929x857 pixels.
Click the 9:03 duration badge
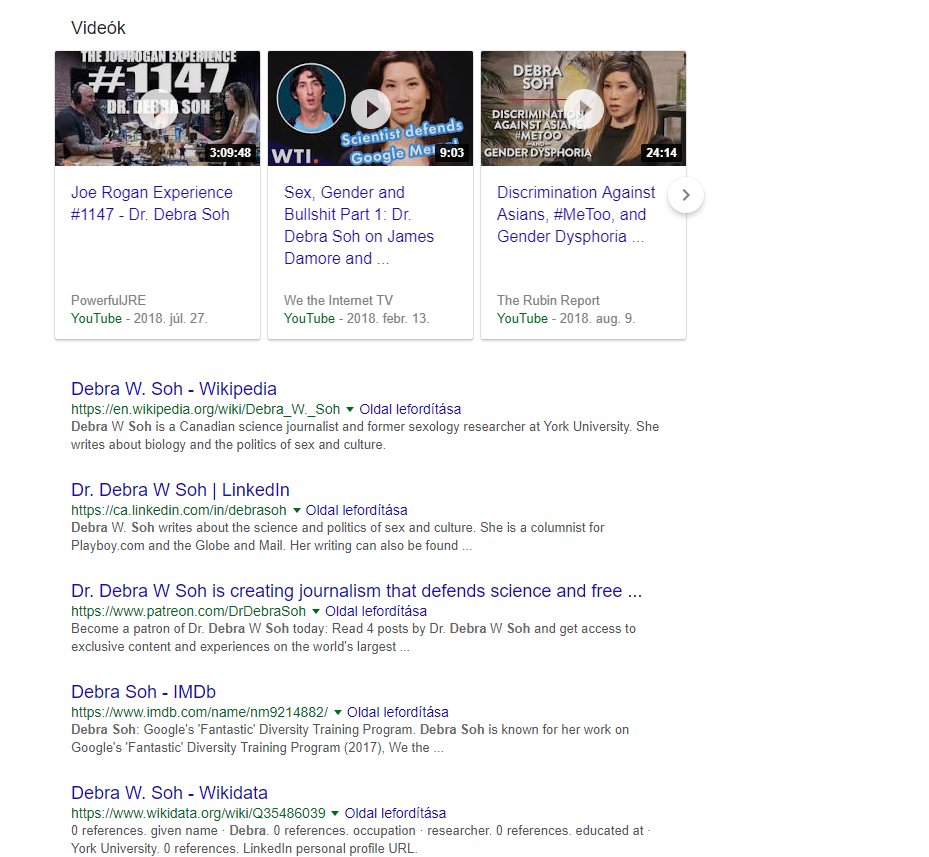(451, 153)
